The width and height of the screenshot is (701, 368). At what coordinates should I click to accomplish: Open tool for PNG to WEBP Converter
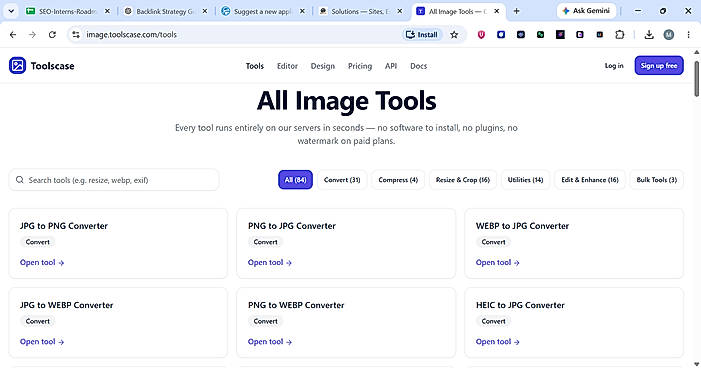(270, 342)
